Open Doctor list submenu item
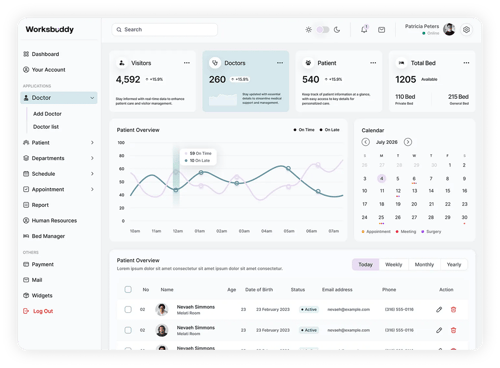The width and height of the screenshot is (500, 368). pos(46,127)
